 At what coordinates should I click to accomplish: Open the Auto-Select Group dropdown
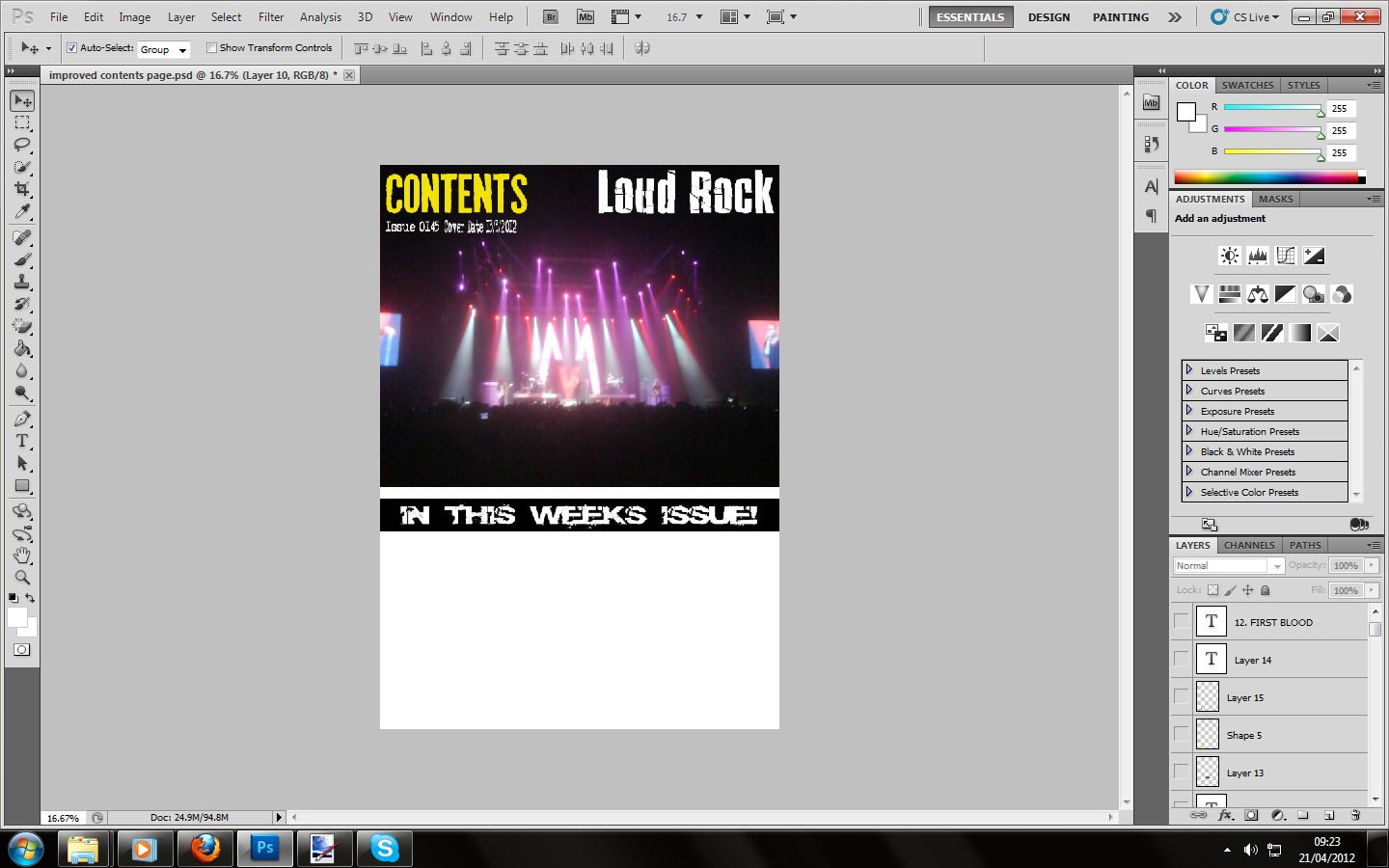pyautogui.click(x=164, y=49)
